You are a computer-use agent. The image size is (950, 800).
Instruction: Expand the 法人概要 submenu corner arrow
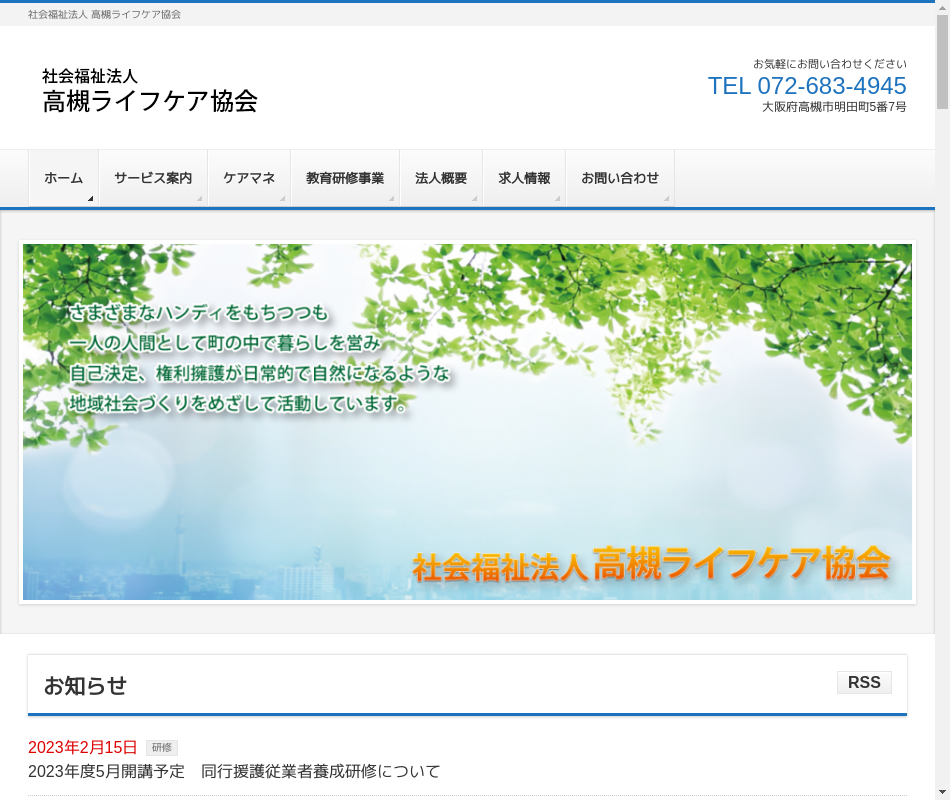coord(475,199)
